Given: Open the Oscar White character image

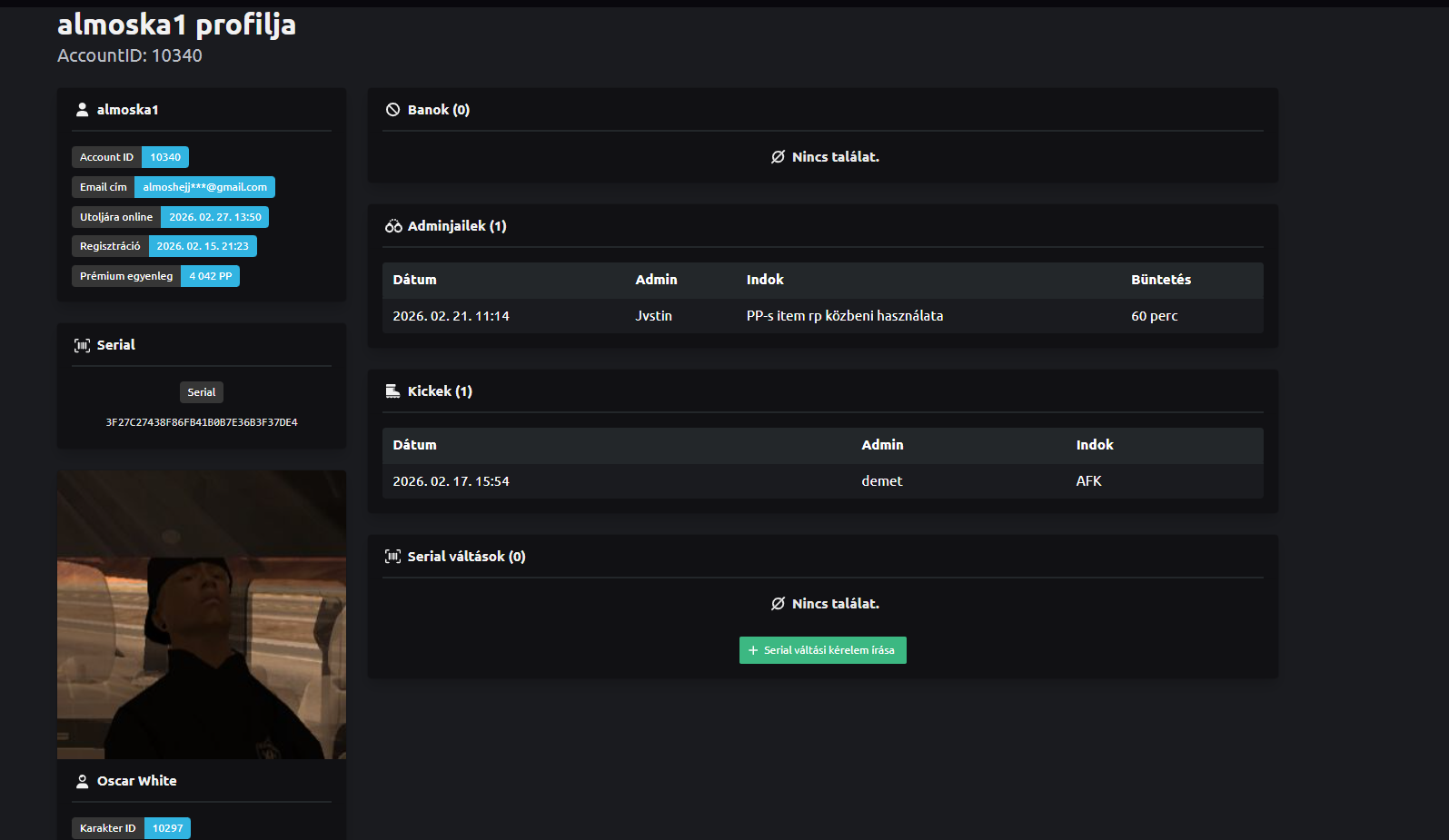Looking at the screenshot, I should point(202,614).
